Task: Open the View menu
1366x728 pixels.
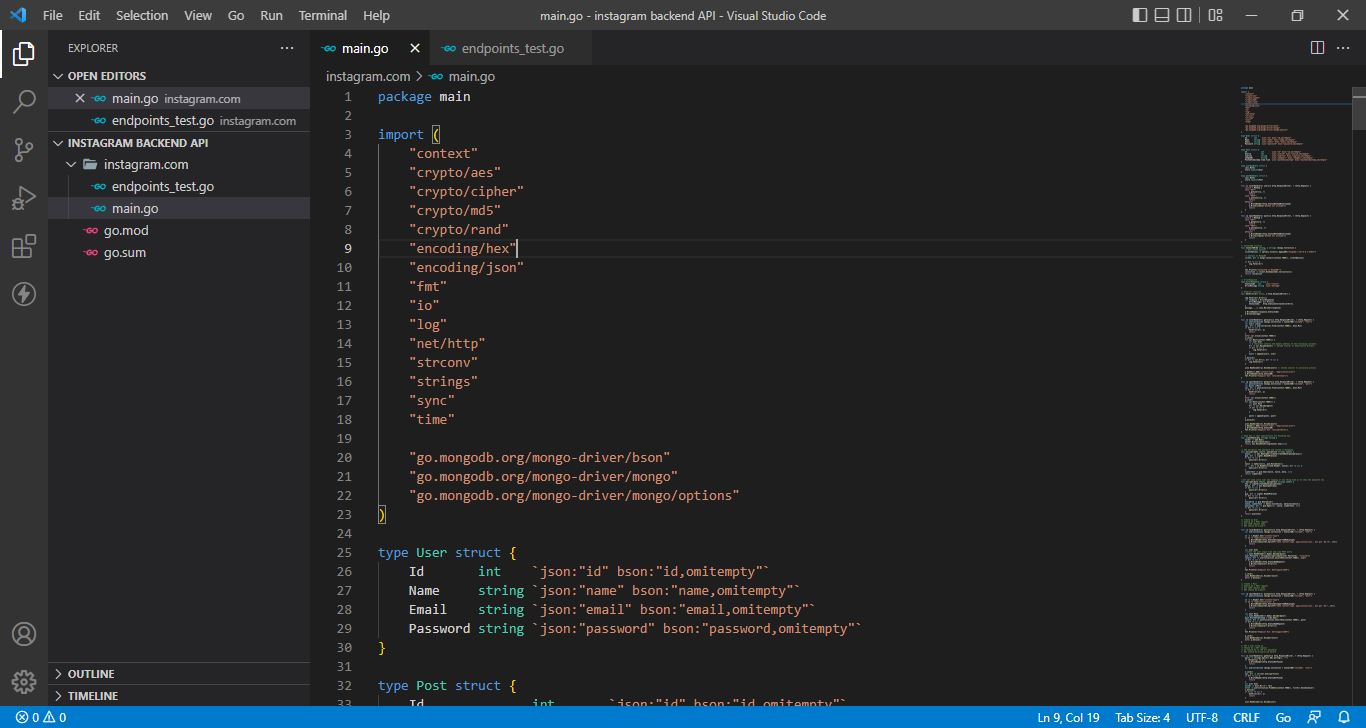Action: [198, 15]
